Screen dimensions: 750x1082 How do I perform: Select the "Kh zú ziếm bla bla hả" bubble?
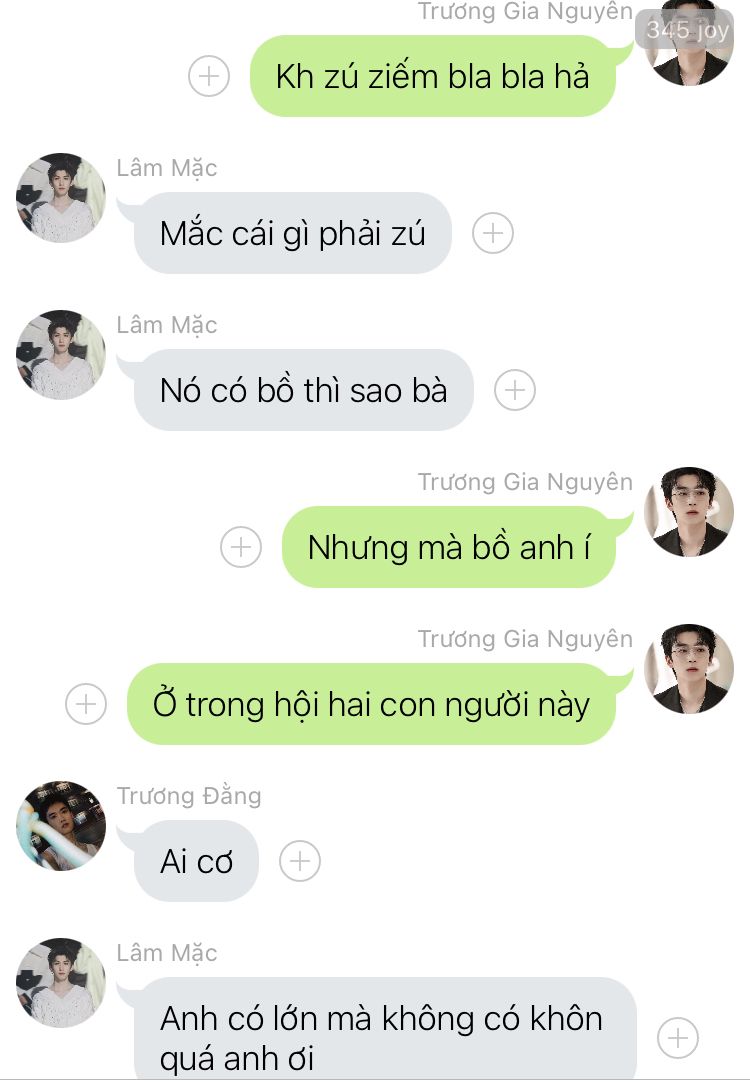(x=433, y=76)
